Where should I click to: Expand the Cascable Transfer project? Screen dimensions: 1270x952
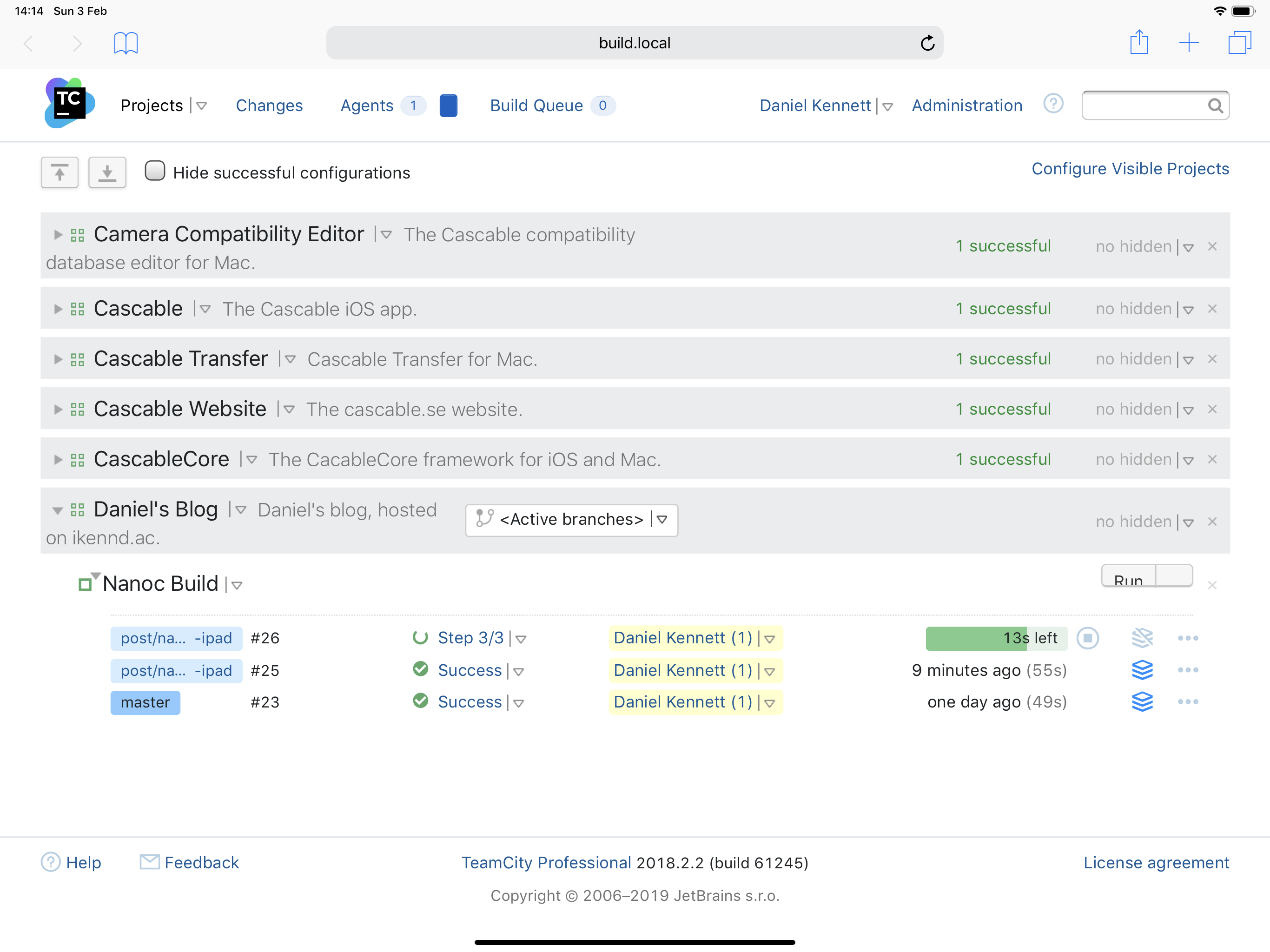tap(58, 359)
